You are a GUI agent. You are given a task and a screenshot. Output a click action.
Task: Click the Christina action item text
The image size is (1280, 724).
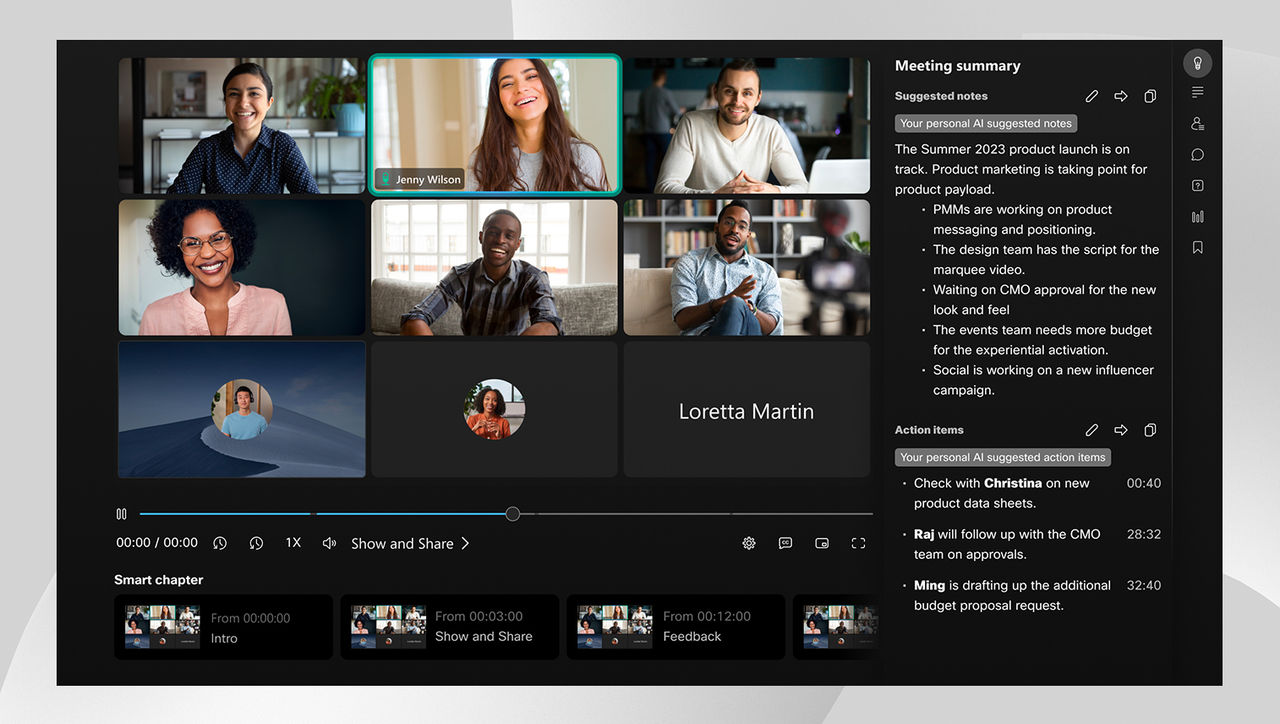[1001, 493]
